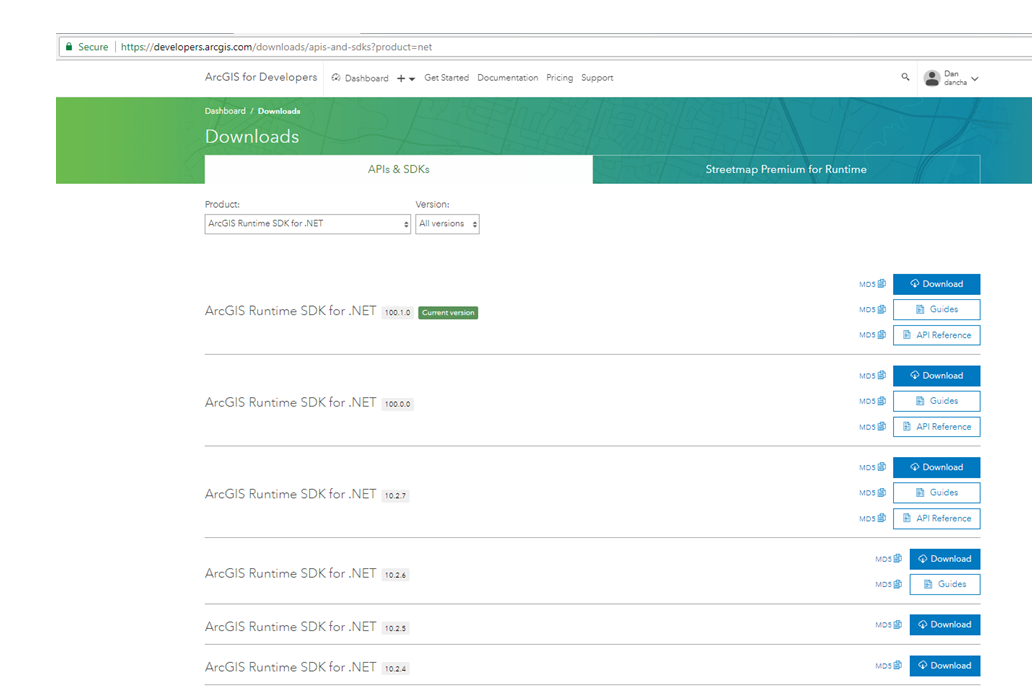Download ArcGIS Runtime SDK 100.1.0
Screen dimensions: 1032x690
coord(936,284)
